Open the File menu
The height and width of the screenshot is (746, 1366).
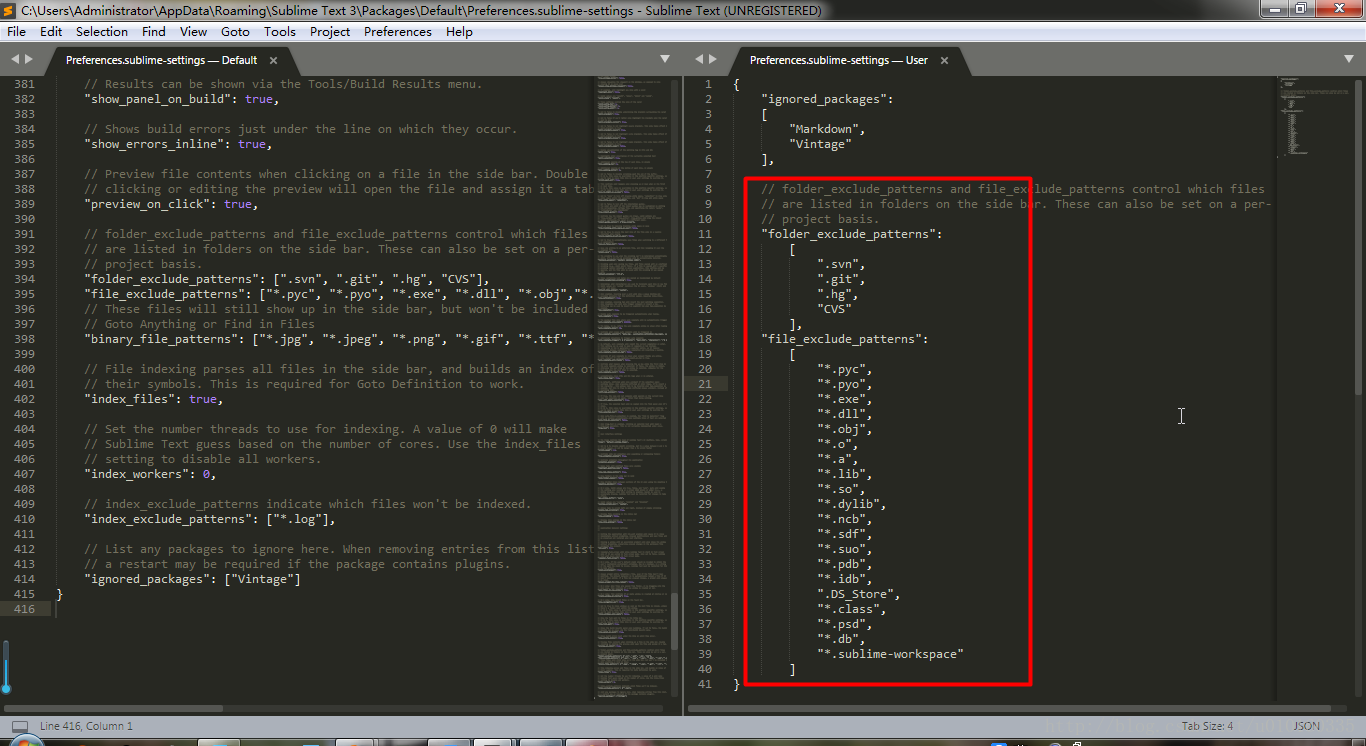click(x=16, y=31)
